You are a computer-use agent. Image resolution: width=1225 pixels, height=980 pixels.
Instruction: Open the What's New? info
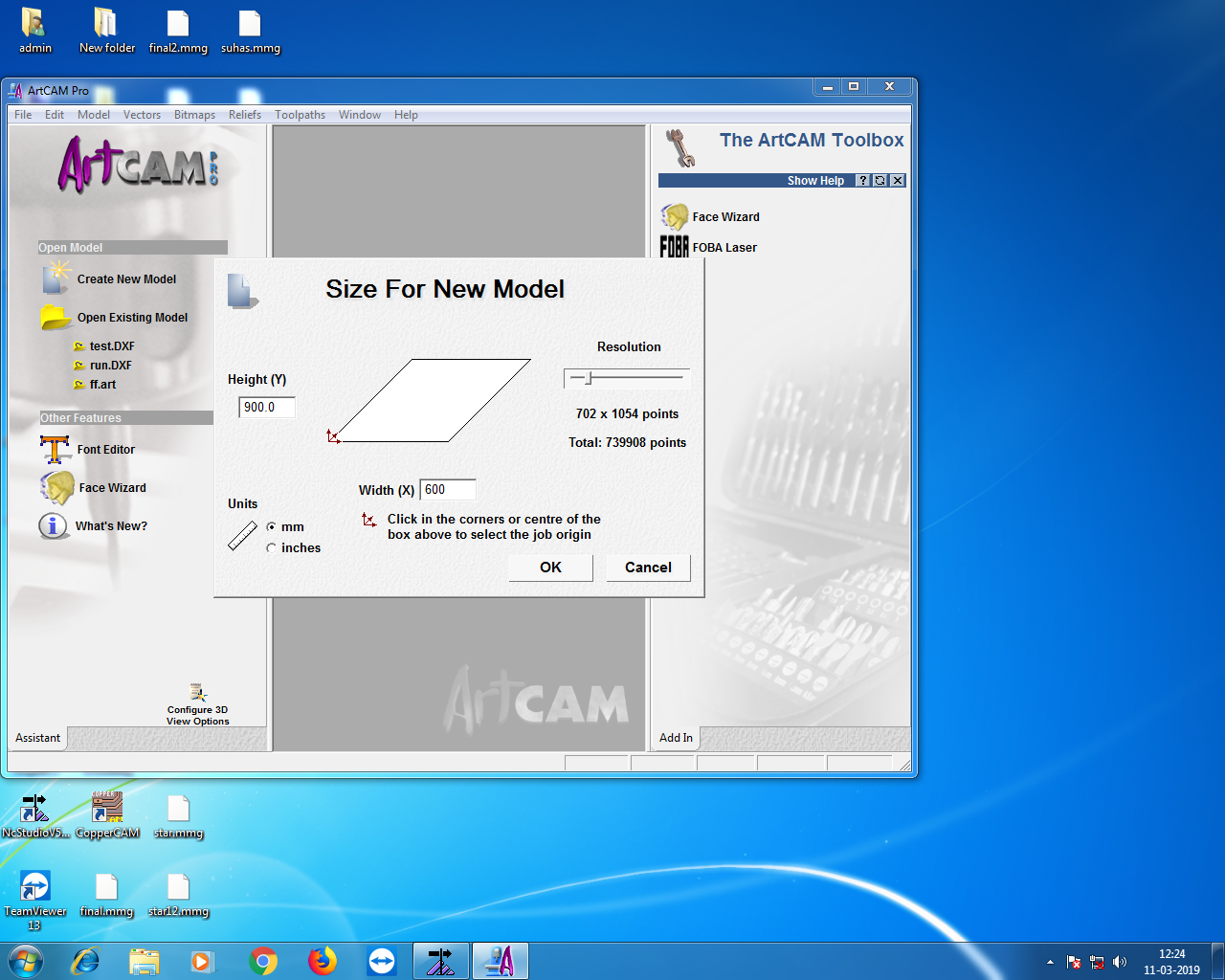click(x=111, y=526)
